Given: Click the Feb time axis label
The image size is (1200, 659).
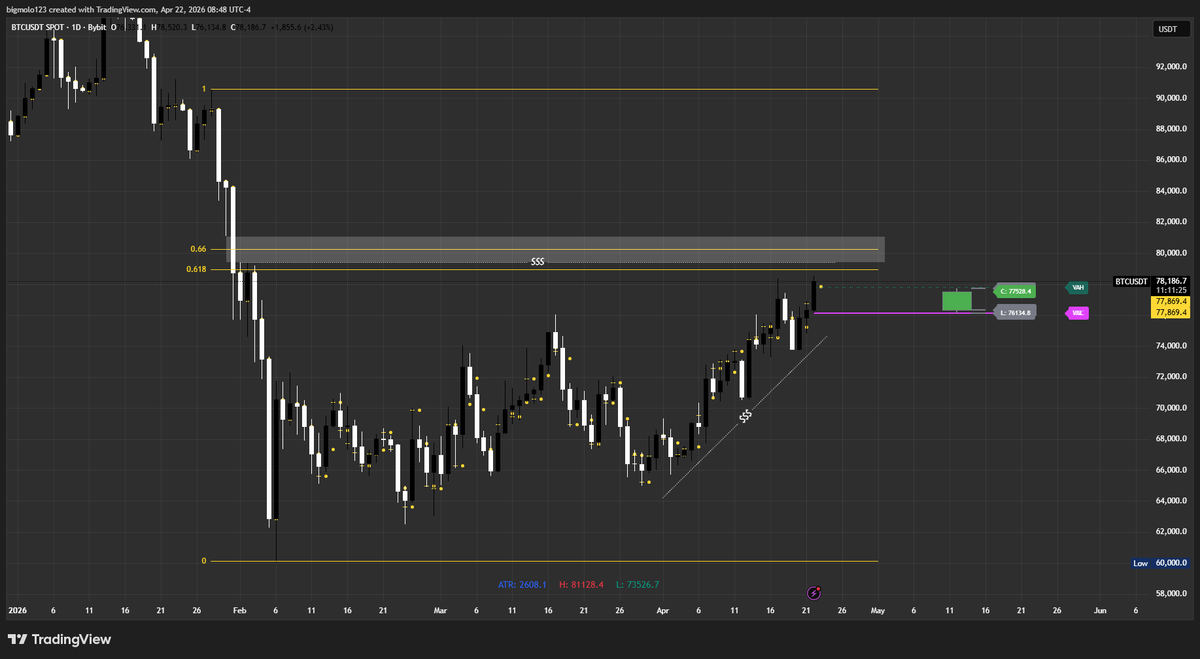Looking at the screenshot, I should 239,609.
